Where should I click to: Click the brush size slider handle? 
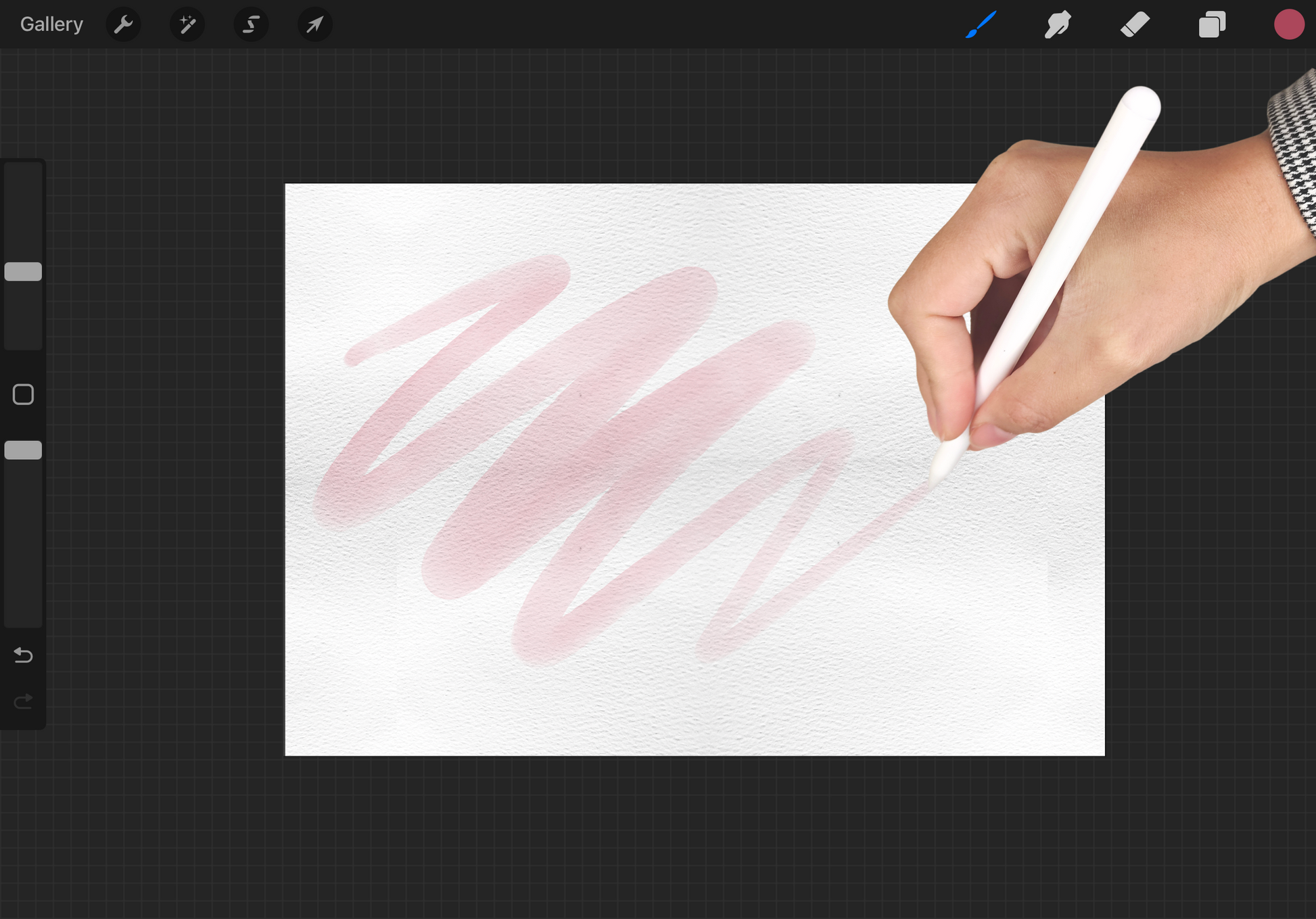[x=24, y=272]
